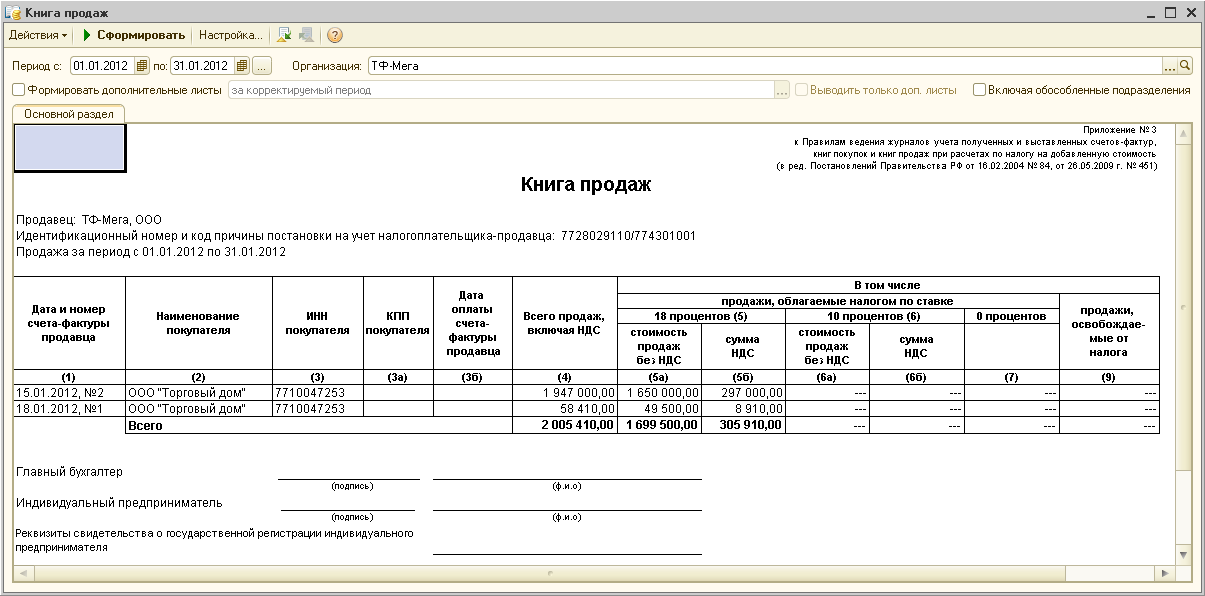Select cell 18.01.2012, №1
1205x596 pixels.
[69, 409]
